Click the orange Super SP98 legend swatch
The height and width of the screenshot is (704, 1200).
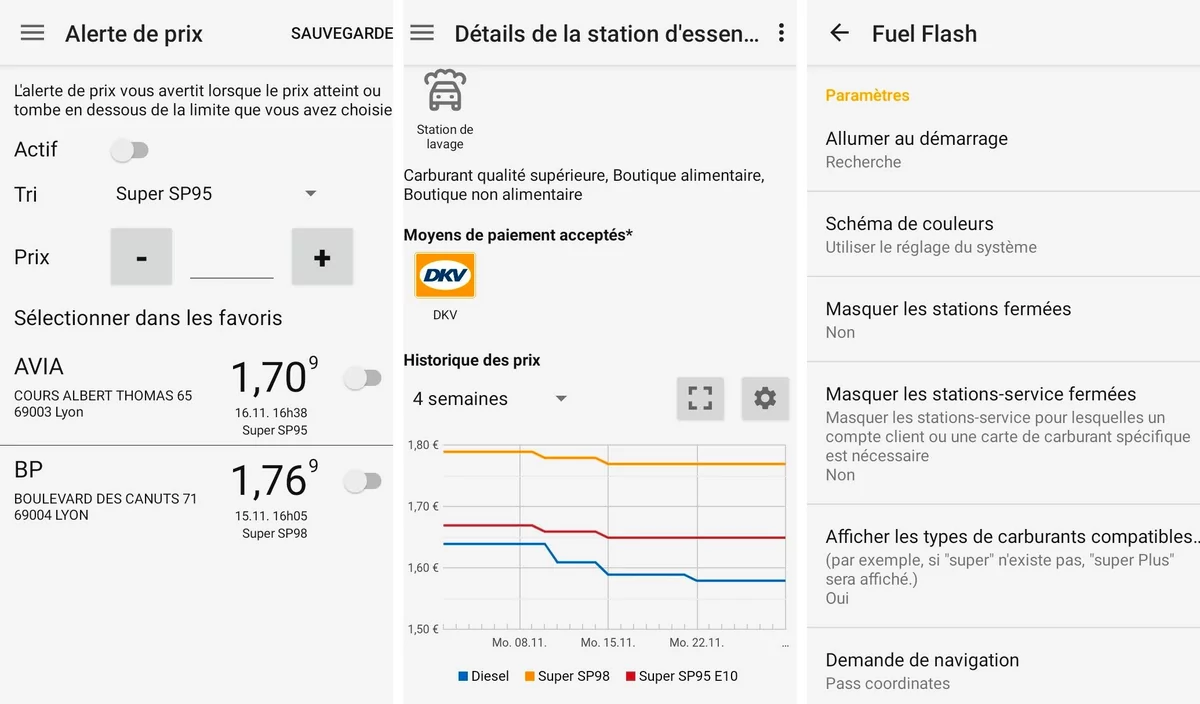click(529, 676)
